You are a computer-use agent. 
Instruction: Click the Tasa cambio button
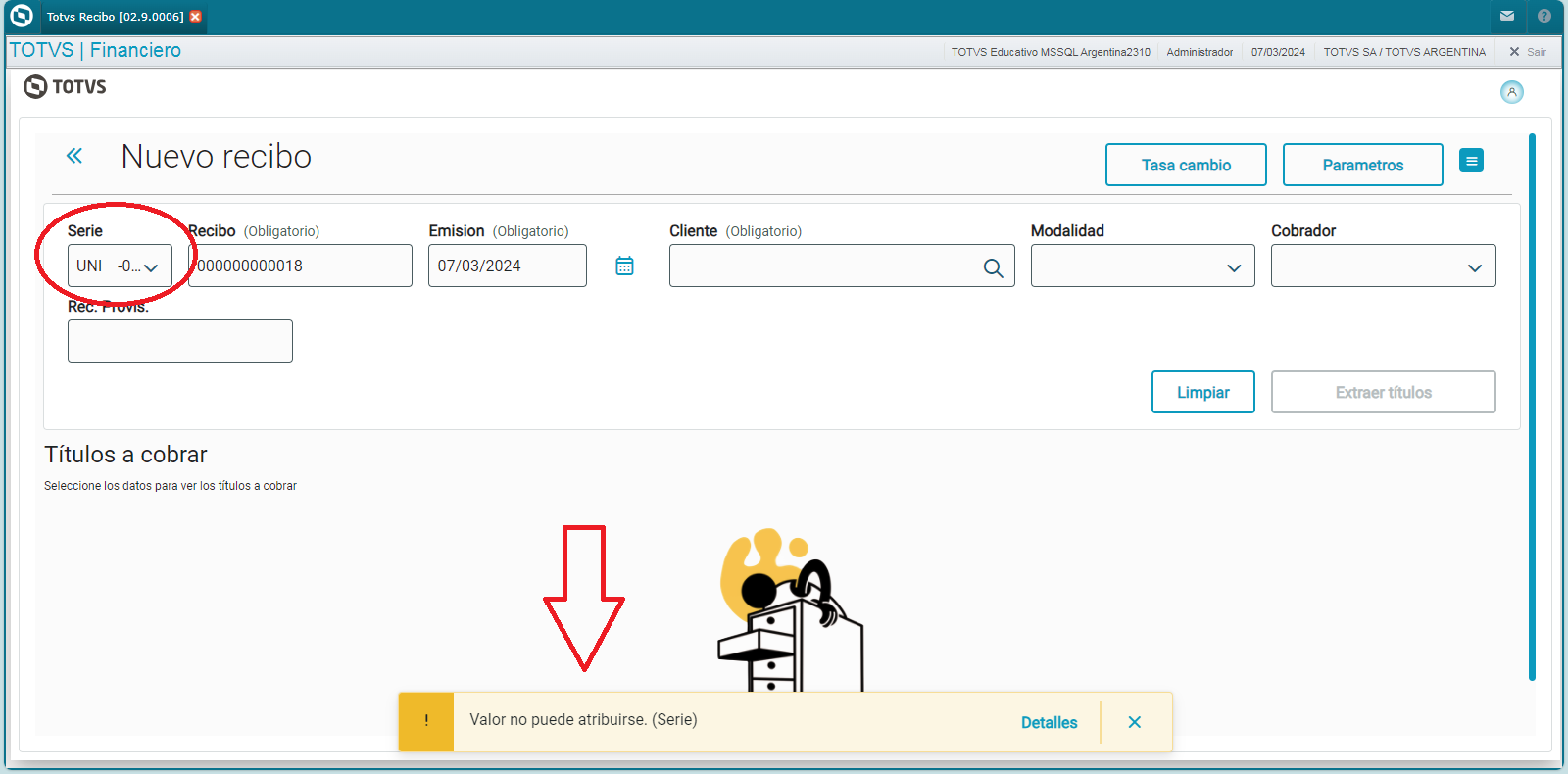pos(1186,165)
